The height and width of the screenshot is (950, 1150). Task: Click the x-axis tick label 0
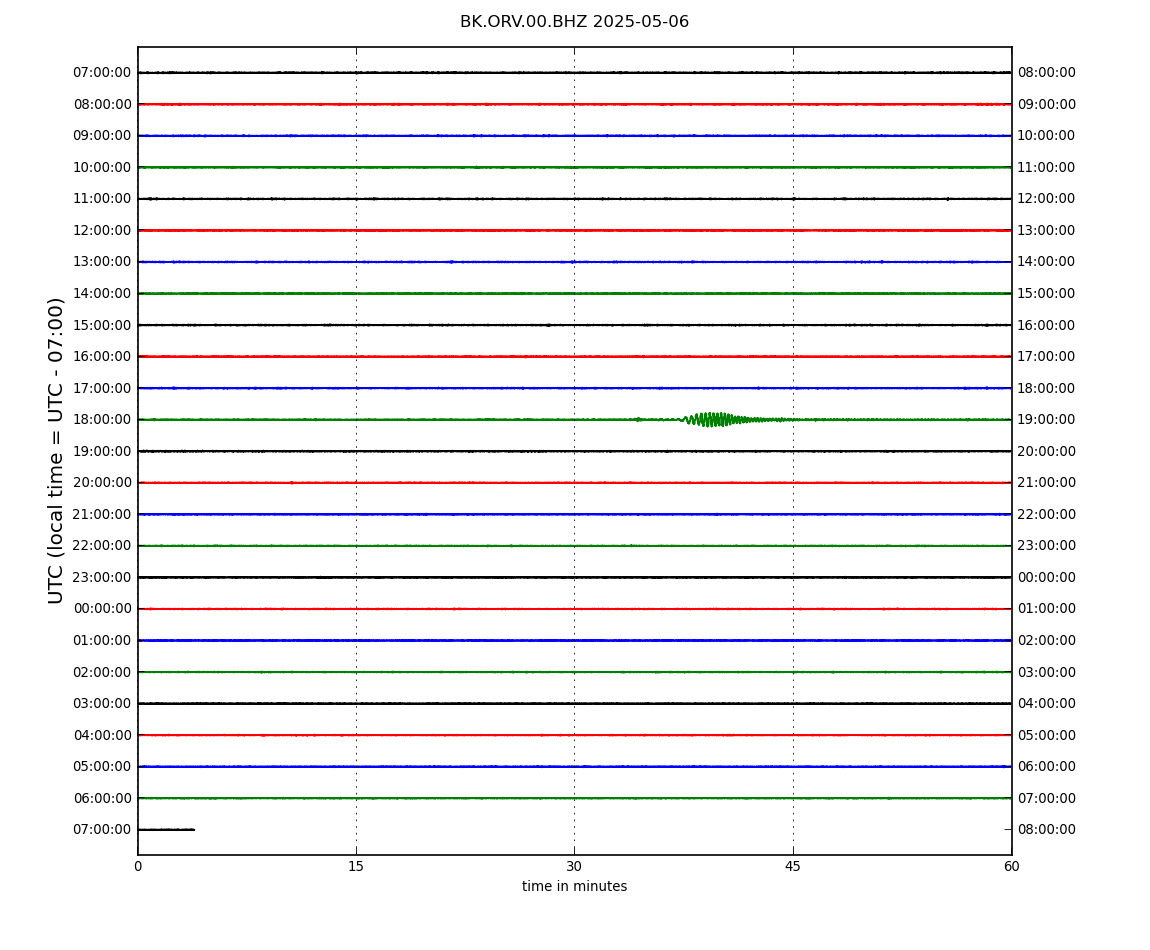138,866
